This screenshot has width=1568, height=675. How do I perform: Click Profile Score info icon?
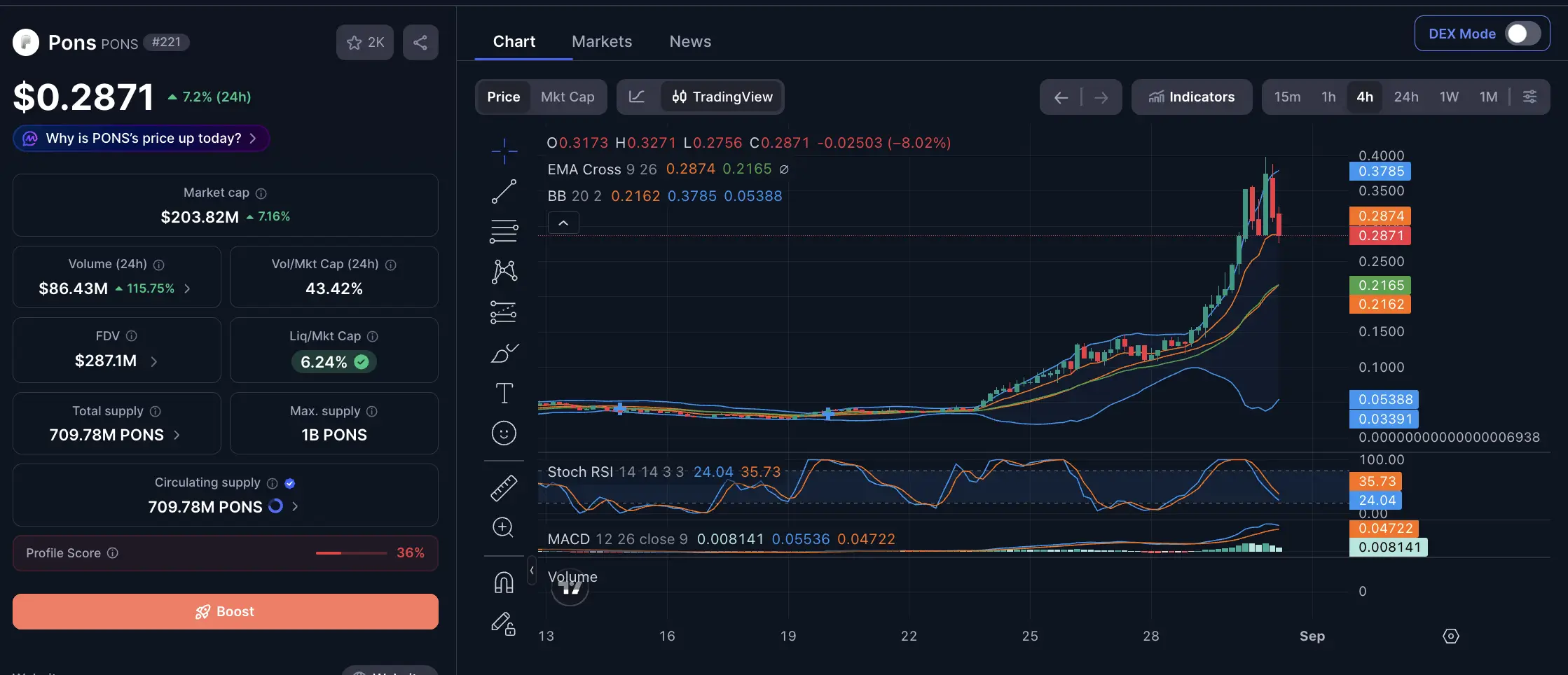tap(113, 553)
